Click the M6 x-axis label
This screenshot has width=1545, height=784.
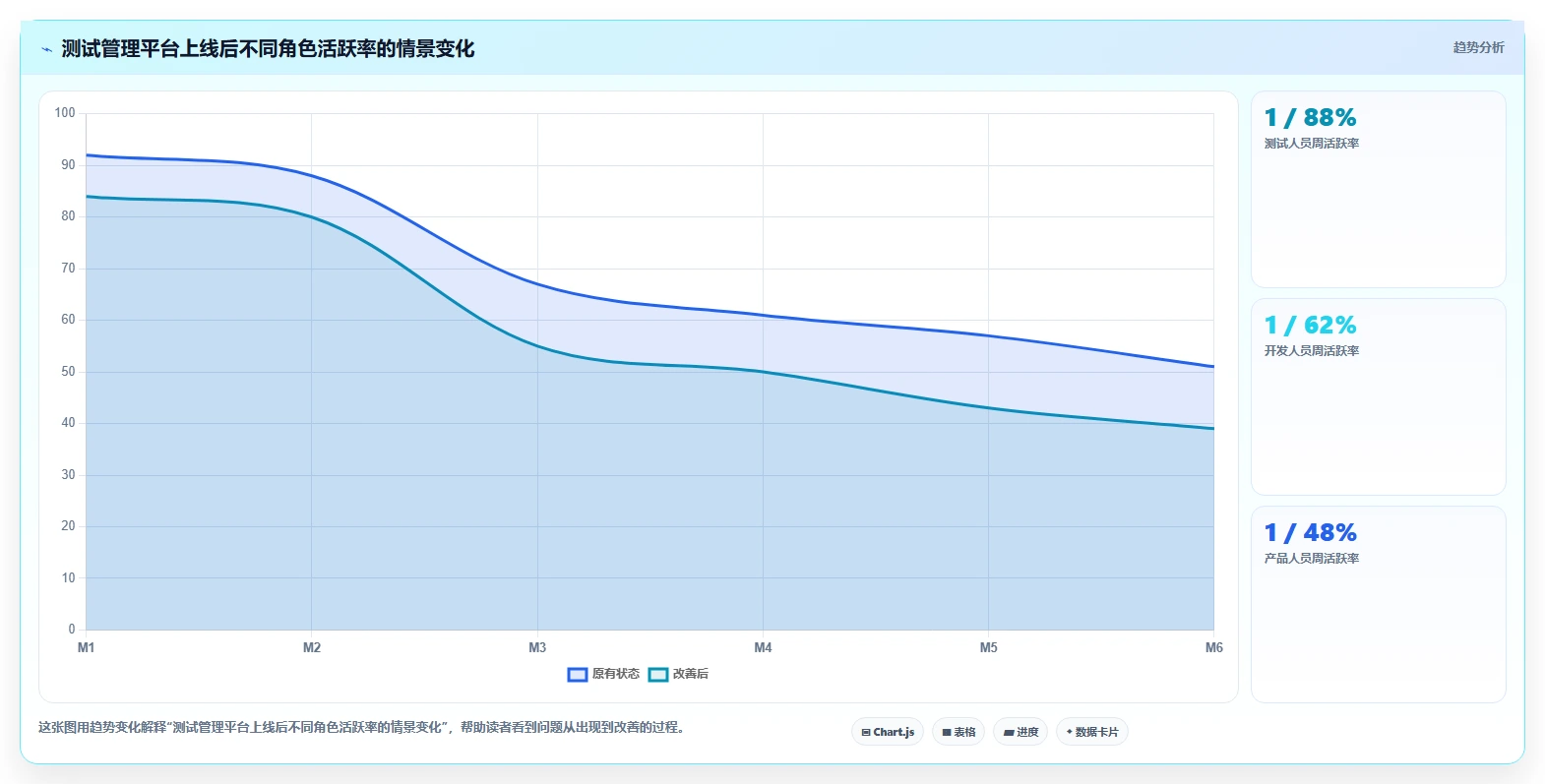point(1214,647)
